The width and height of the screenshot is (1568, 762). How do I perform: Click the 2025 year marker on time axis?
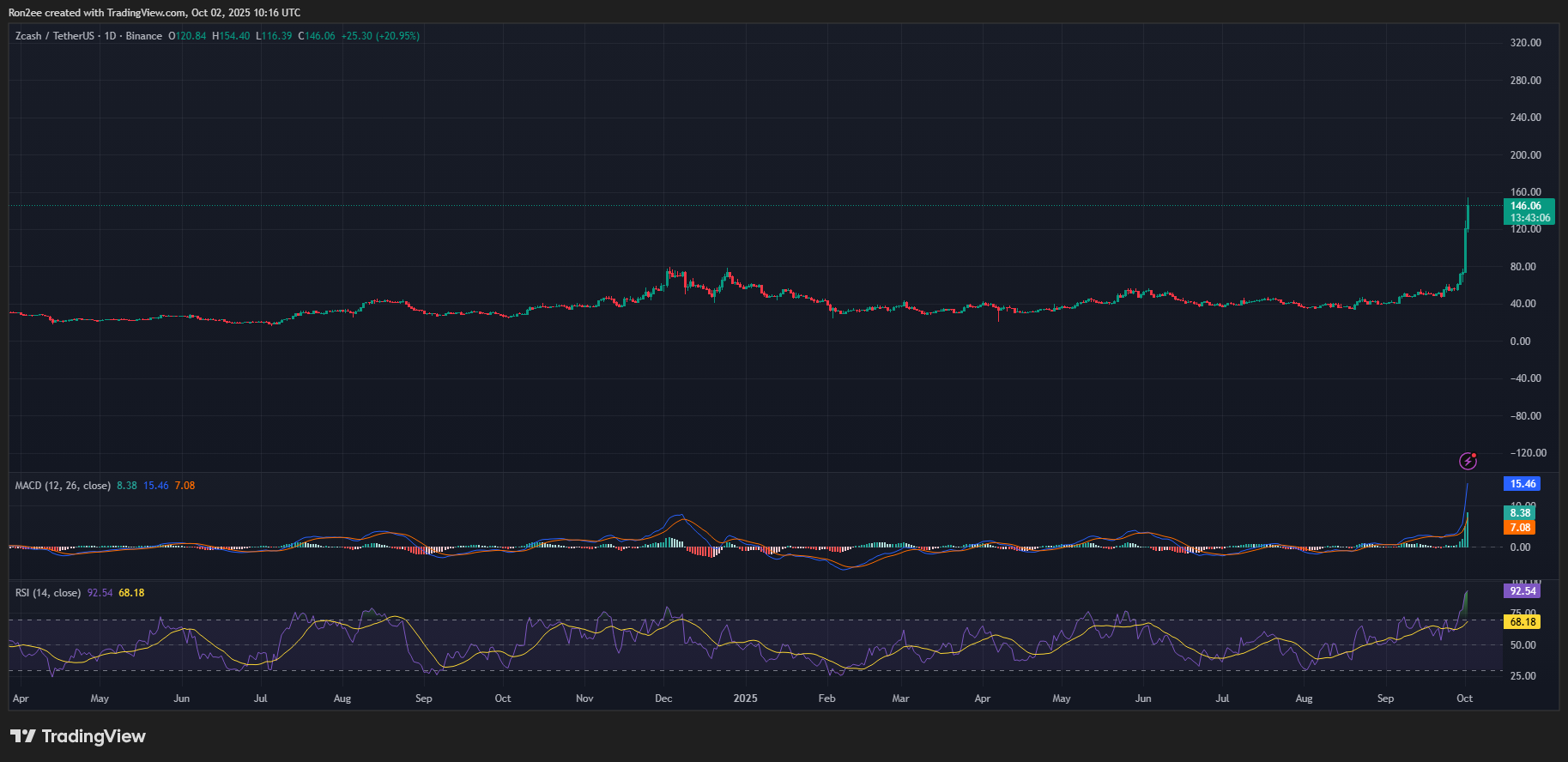tap(745, 698)
